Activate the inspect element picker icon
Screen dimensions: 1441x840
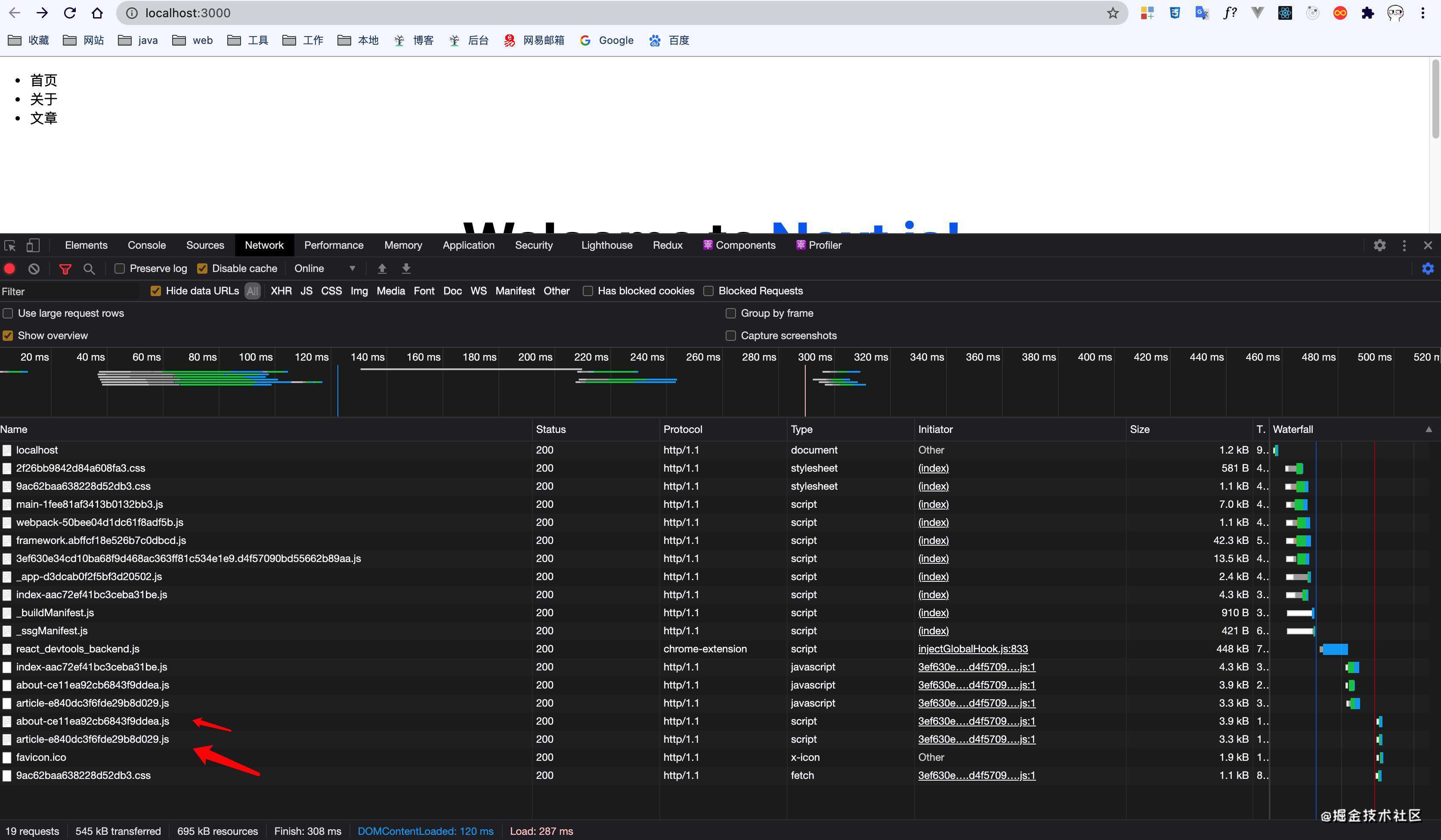(x=10, y=245)
